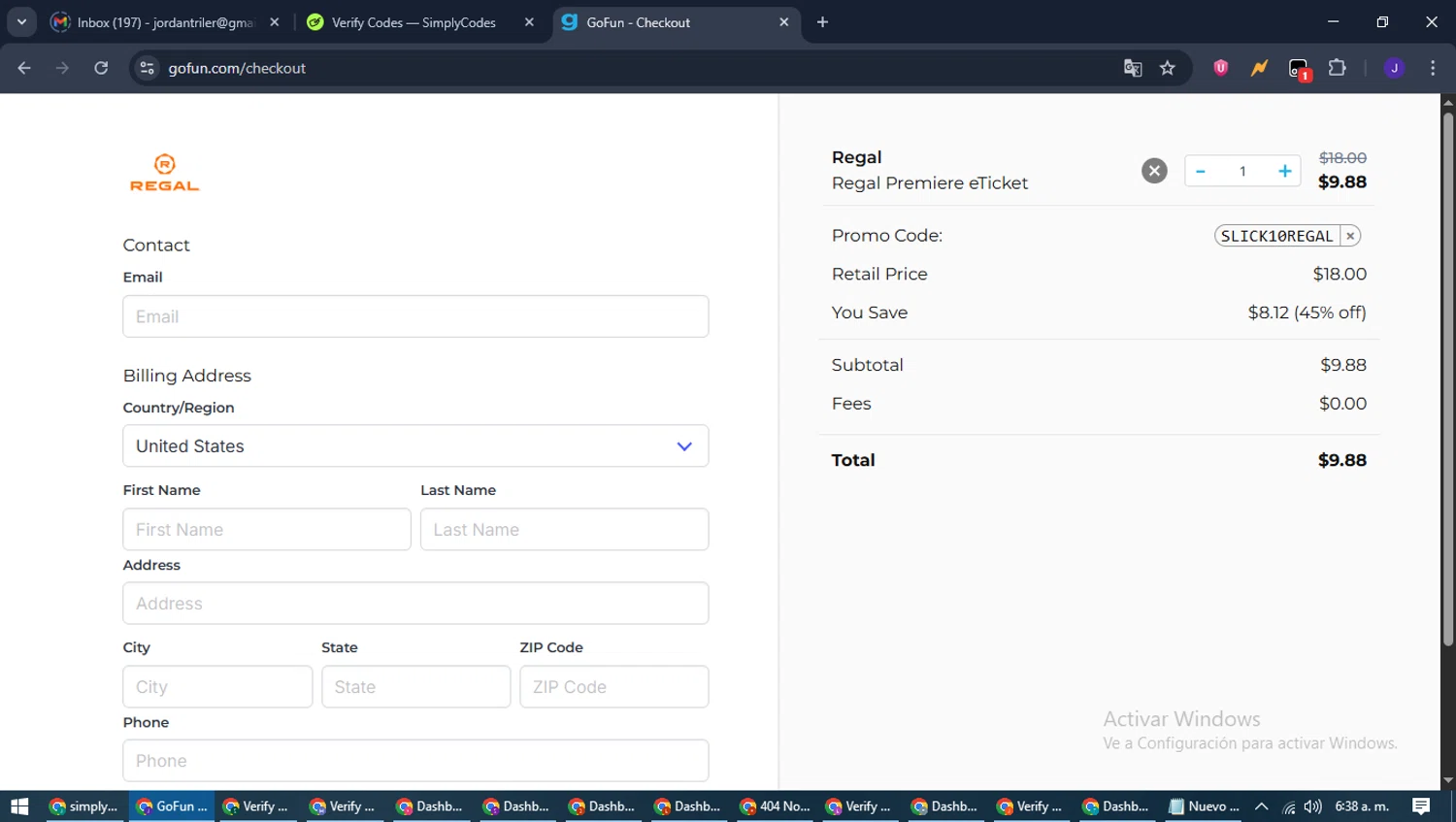Show hidden system tray icons
Screen dimensions: 1456x822
coord(1261,806)
